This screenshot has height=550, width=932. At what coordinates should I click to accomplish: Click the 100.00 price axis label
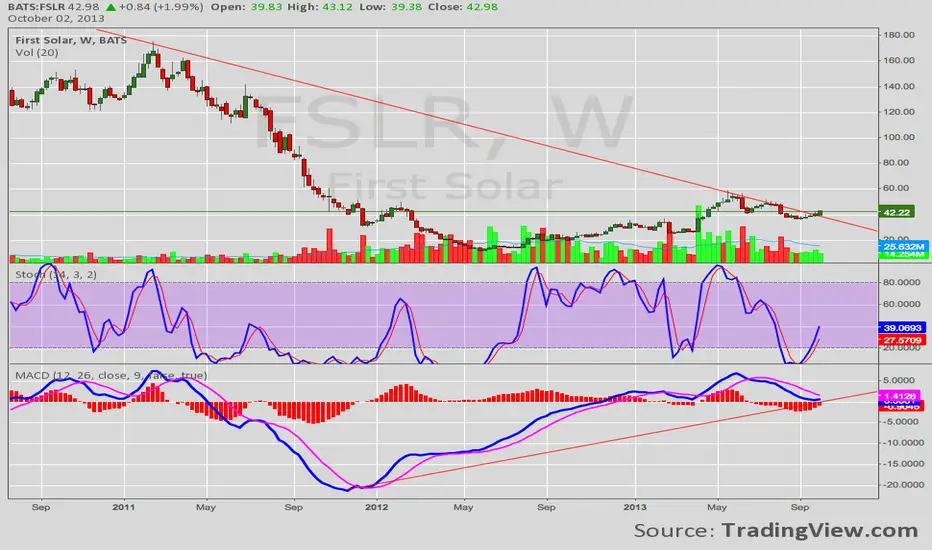tap(899, 137)
